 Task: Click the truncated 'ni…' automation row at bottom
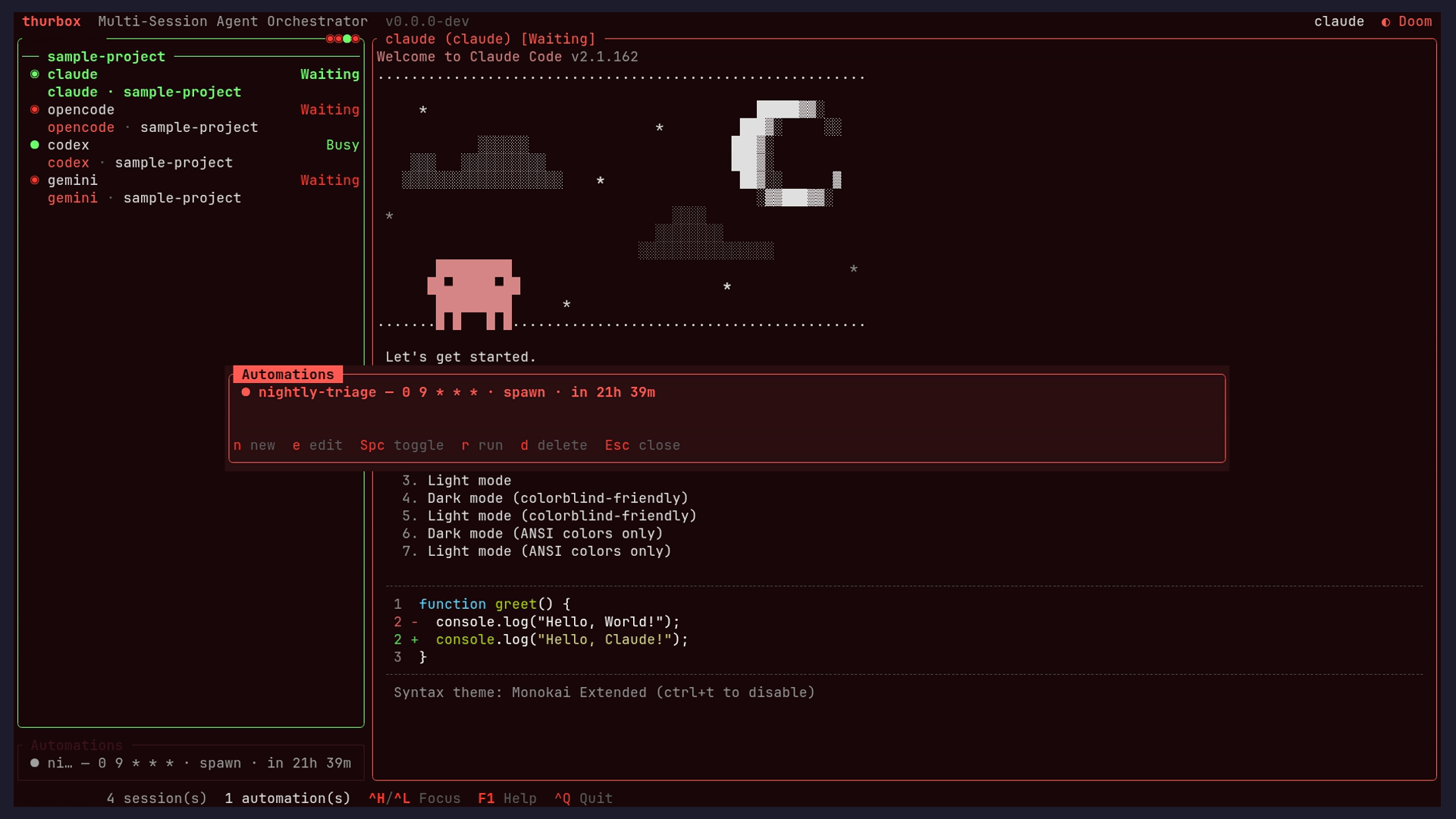point(190,764)
